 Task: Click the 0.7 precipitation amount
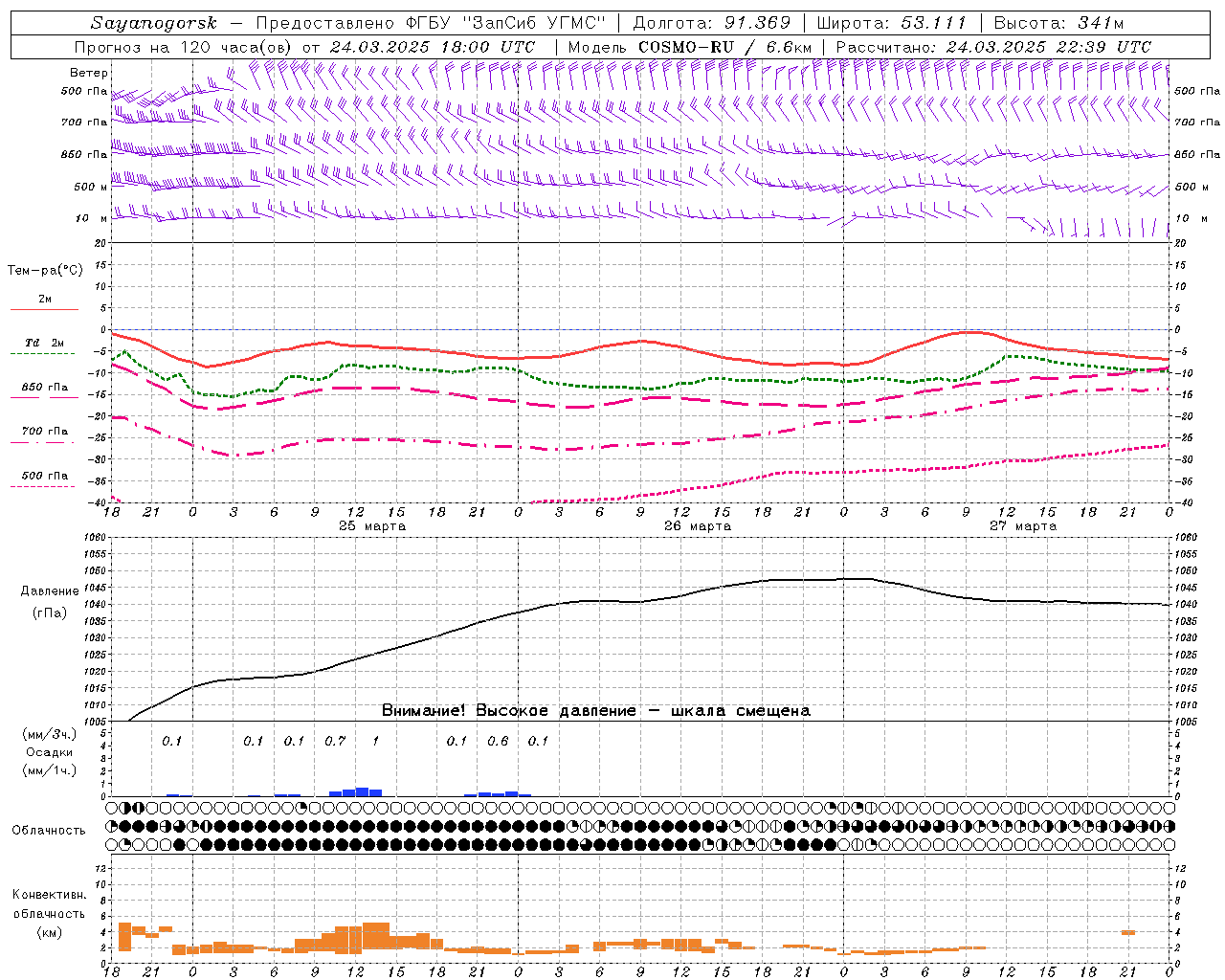[x=335, y=741]
